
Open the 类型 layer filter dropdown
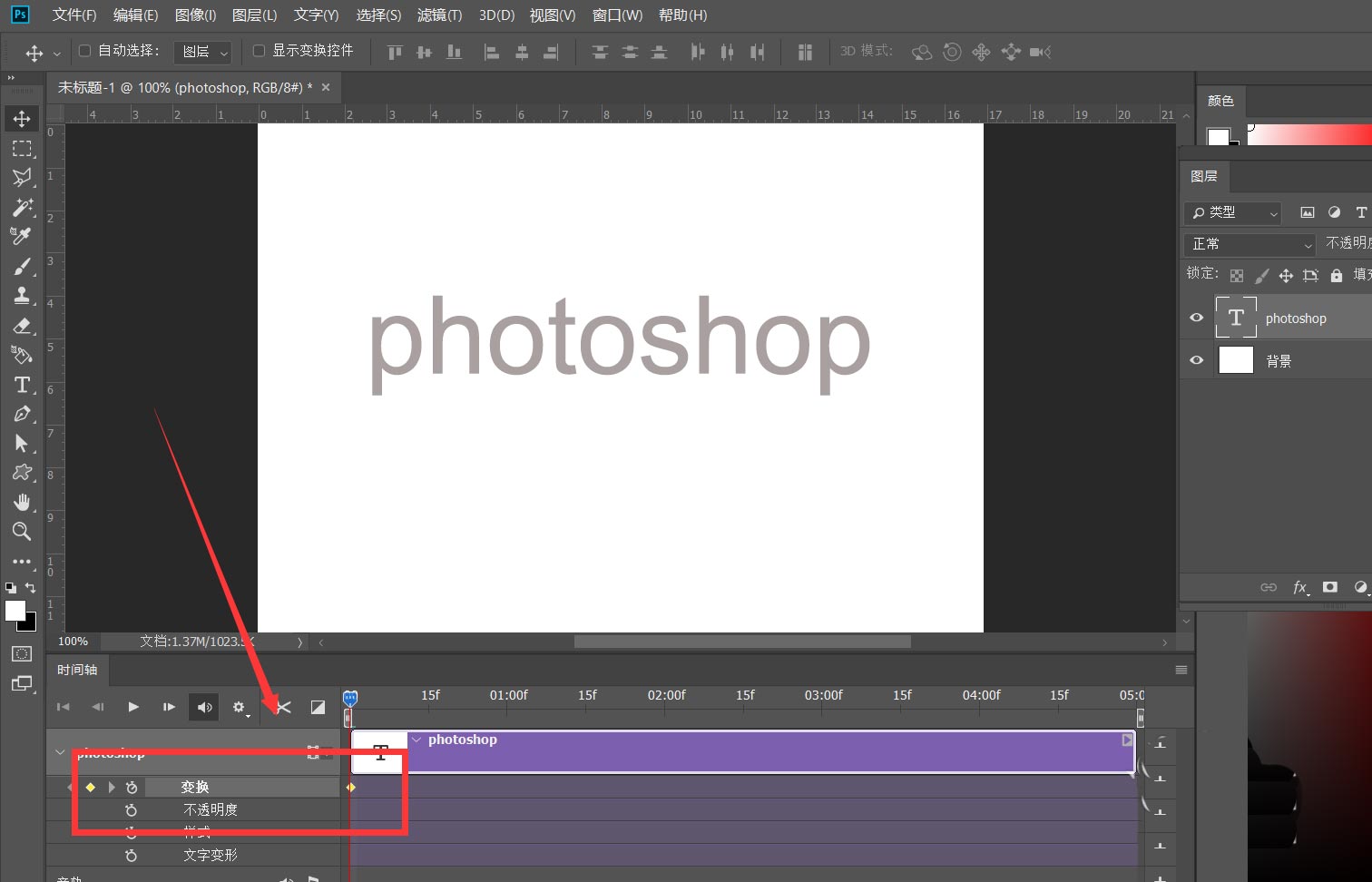point(1232,212)
